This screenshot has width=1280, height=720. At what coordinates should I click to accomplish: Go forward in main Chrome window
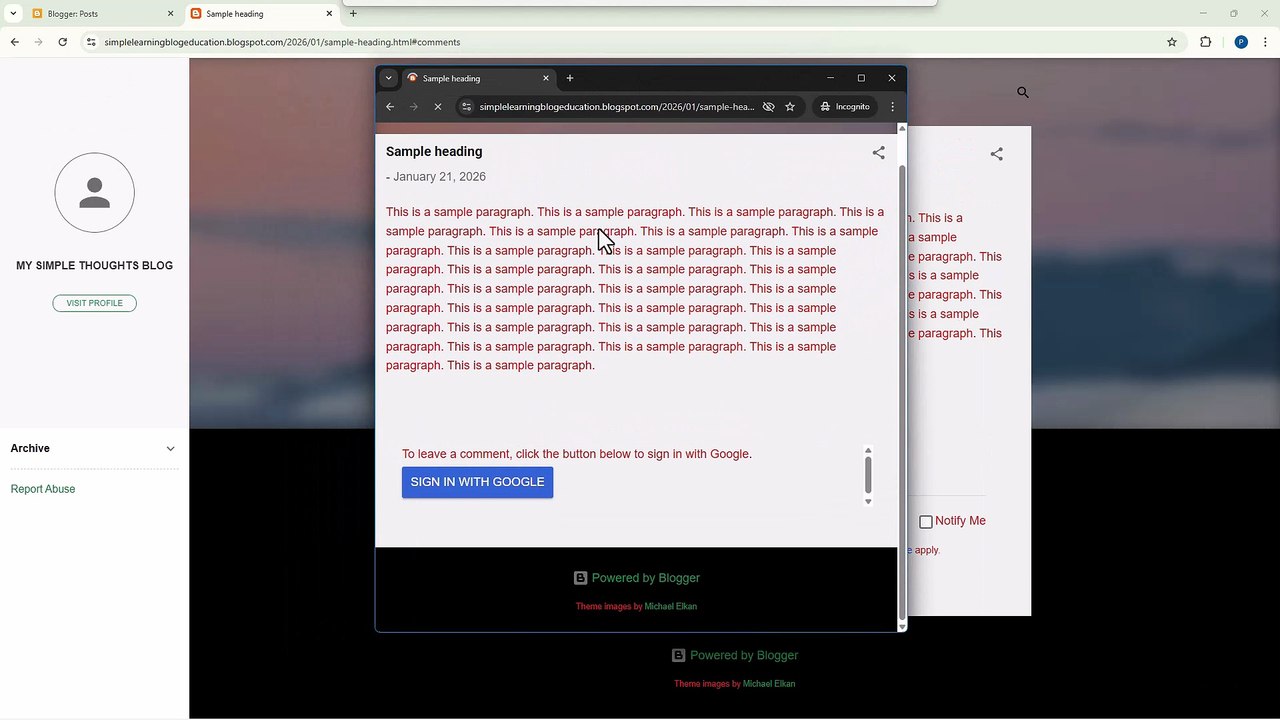coord(39,42)
